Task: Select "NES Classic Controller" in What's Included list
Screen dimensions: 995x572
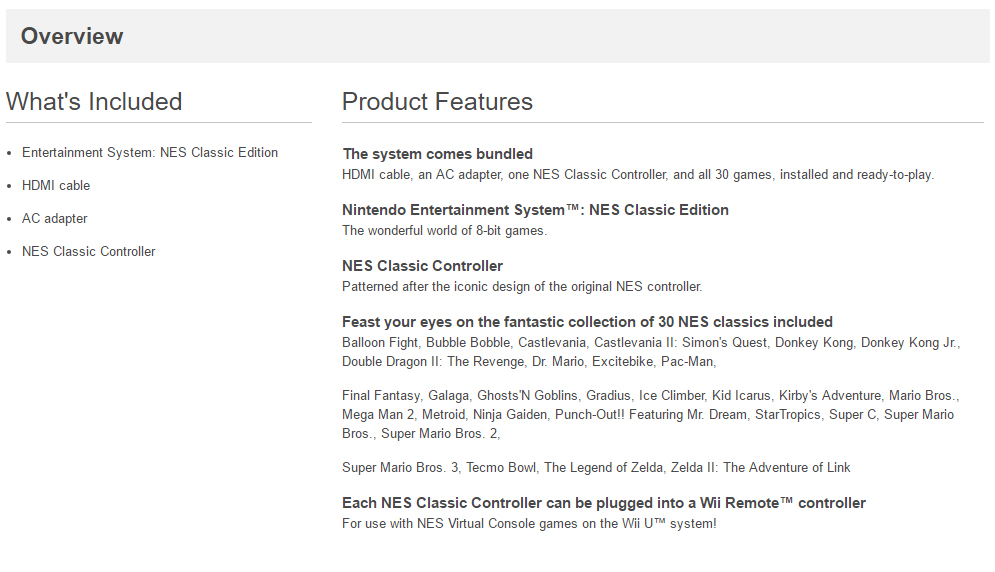Action: (89, 252)
